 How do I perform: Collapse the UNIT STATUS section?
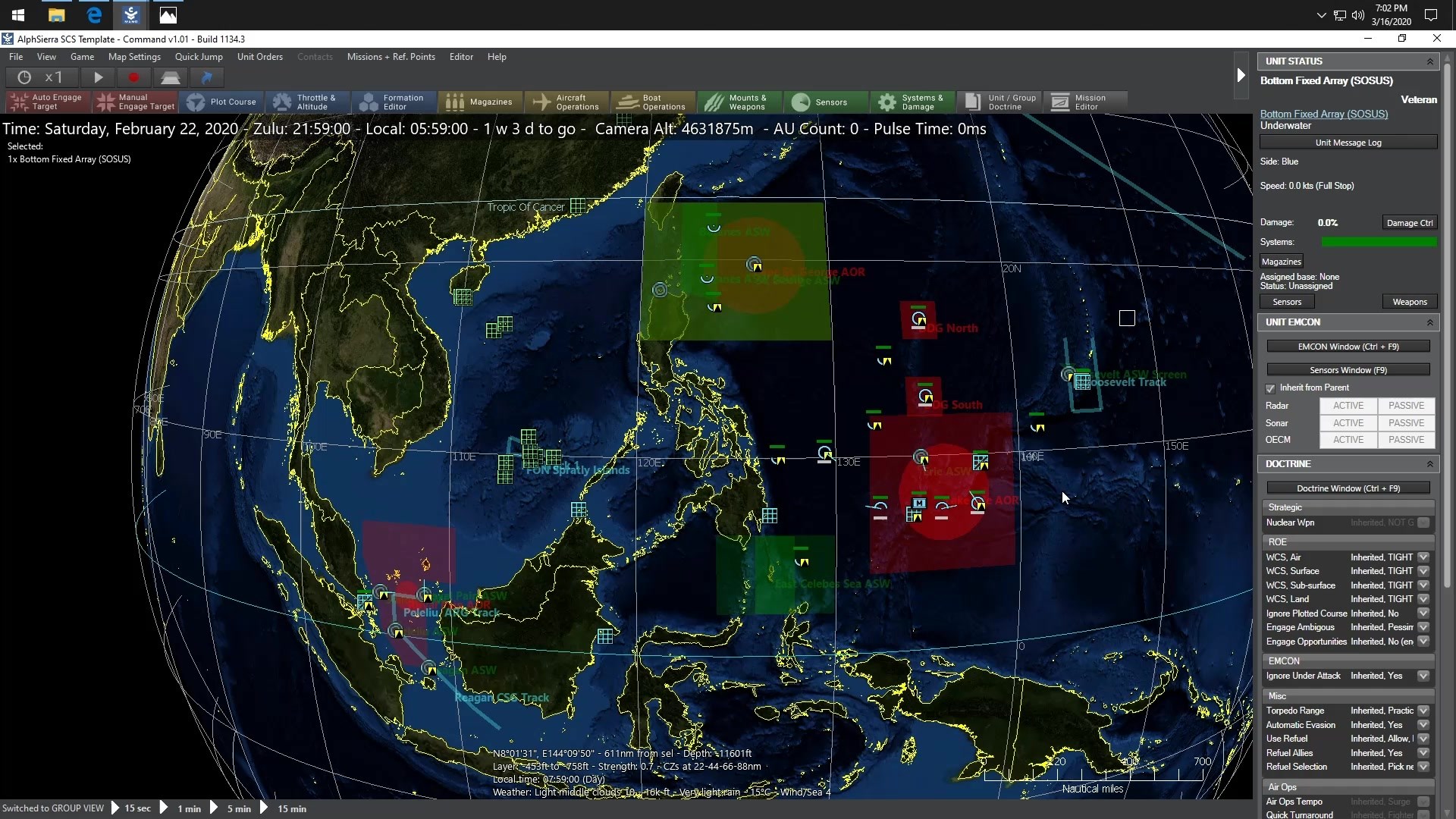click(1430, 61)
